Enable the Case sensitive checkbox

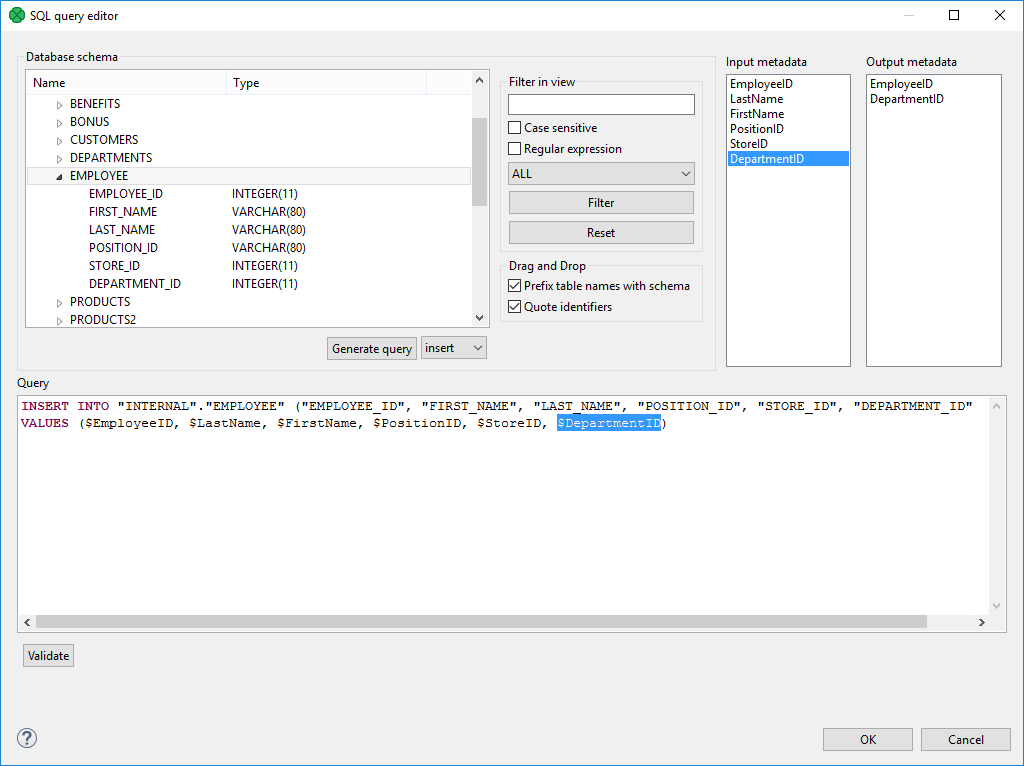point(514,127)
